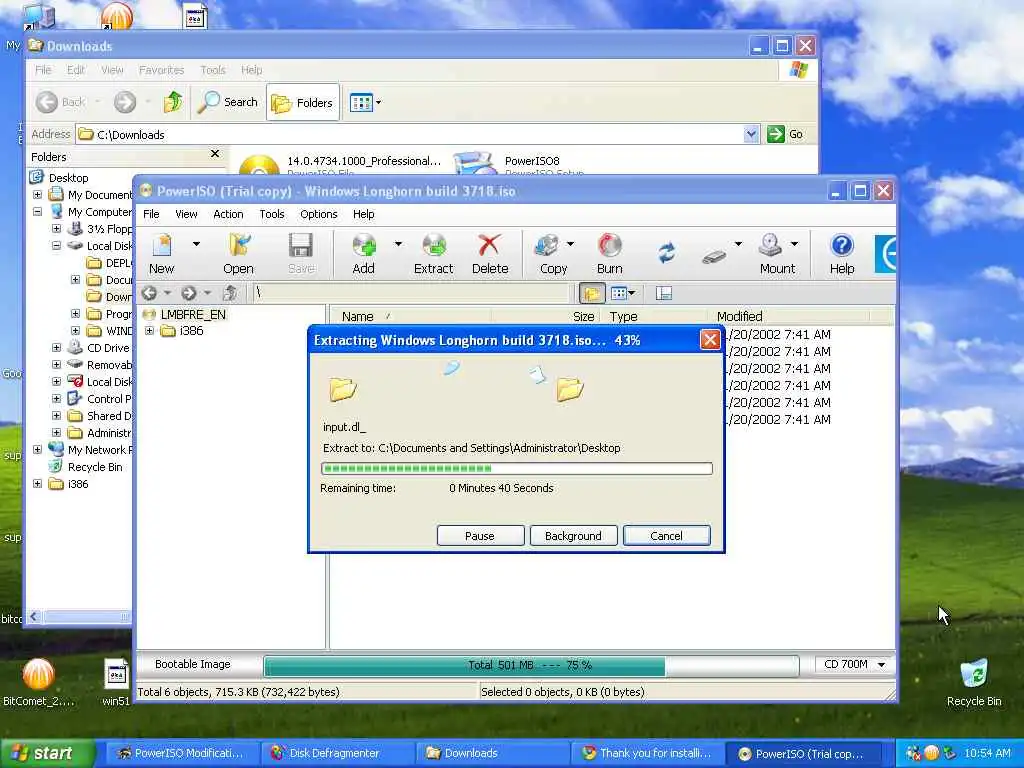
Task: Collapse My Computer in Folders tree
Action: click(x=37, y=212)
